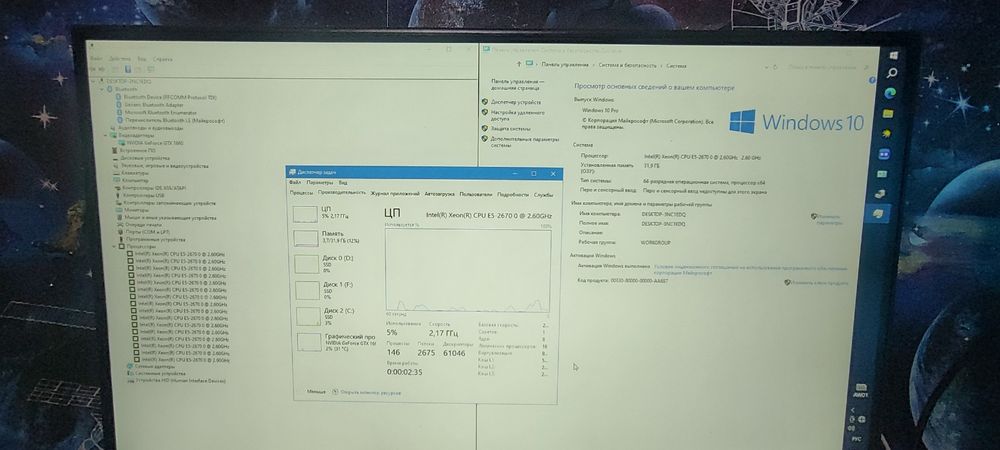Click the Процессоры category icon in Device Manager
Screen dimensions: 1000x450
tap(121, 246)
